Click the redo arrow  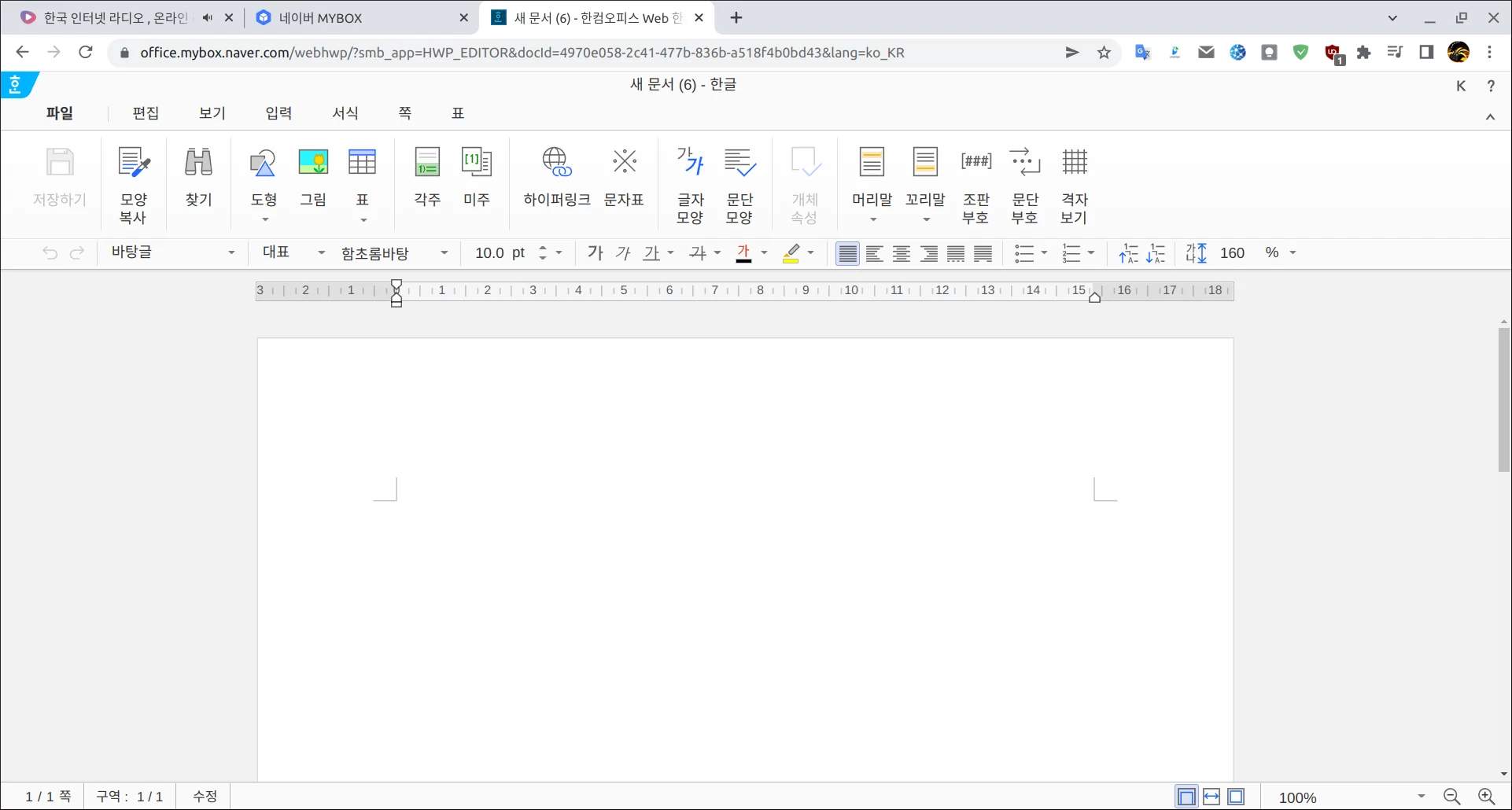tap(77, 252)
